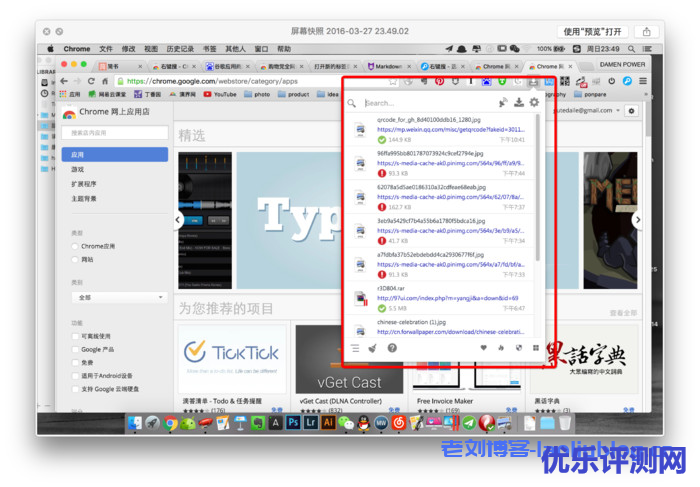Reload the page with the refresh button
Image resolution: width=700 pixels, height=487 pixels.
91,81
